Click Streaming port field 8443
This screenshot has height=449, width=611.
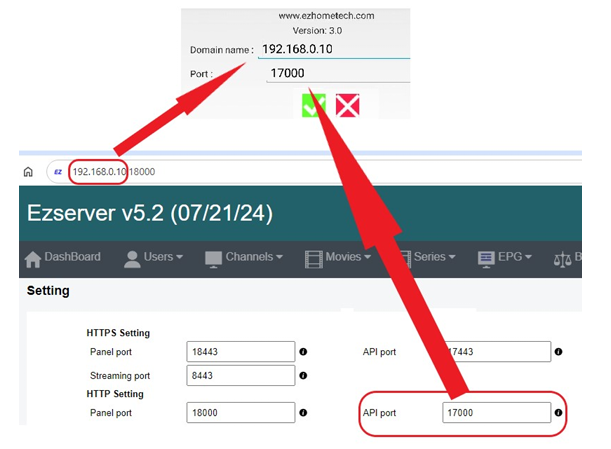pos(241,375)
